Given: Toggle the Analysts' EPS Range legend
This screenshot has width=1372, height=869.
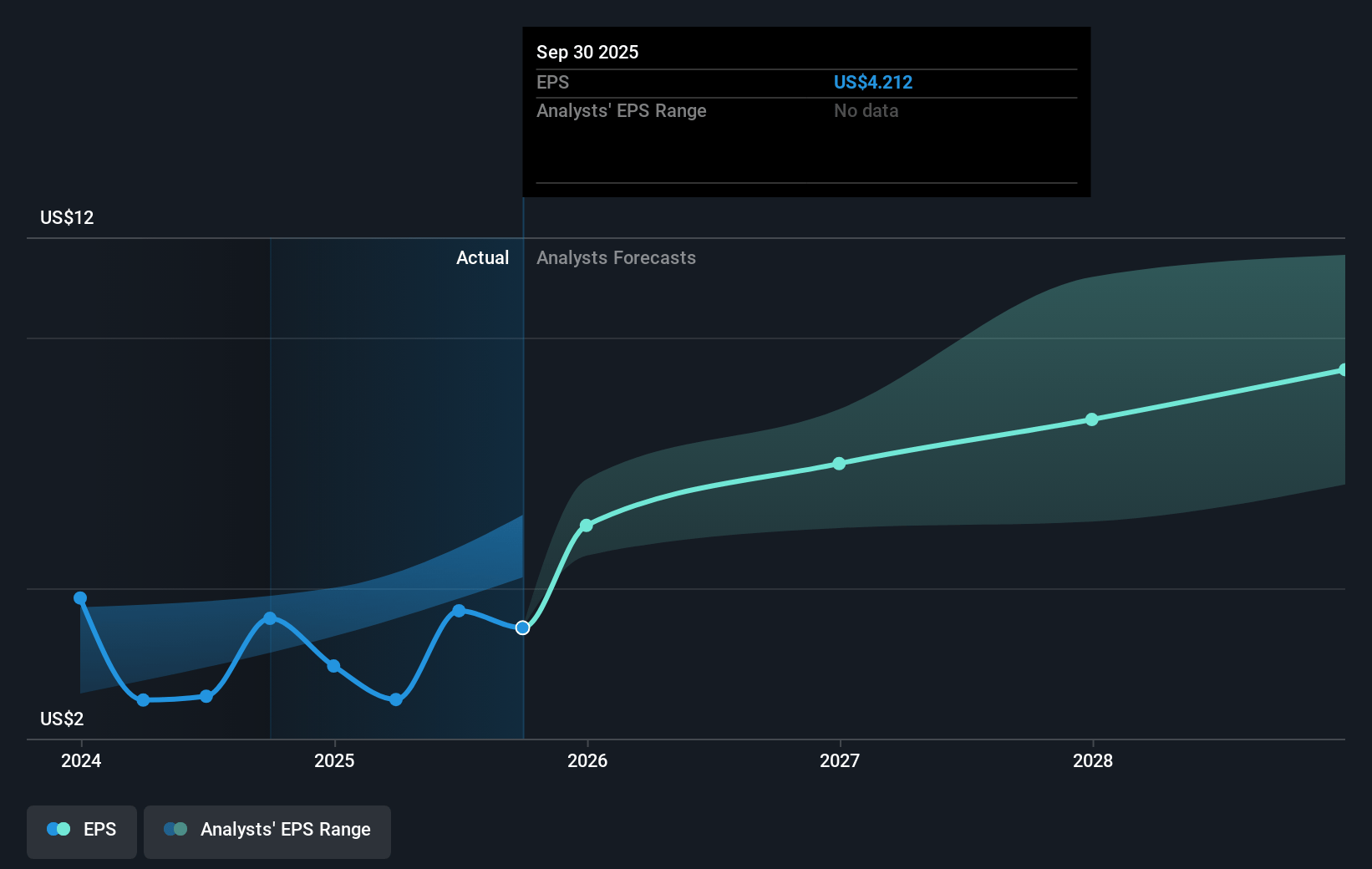Looking at the screenshot, I should click(x=267, y=831).
